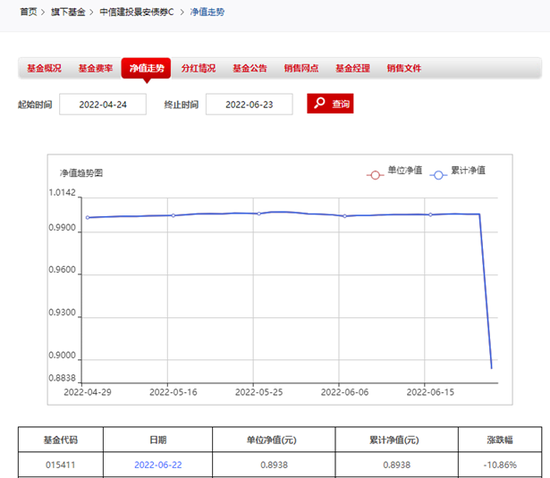Click the red 查询 search button
The image size is (550, 478).
tap(330, 103)
